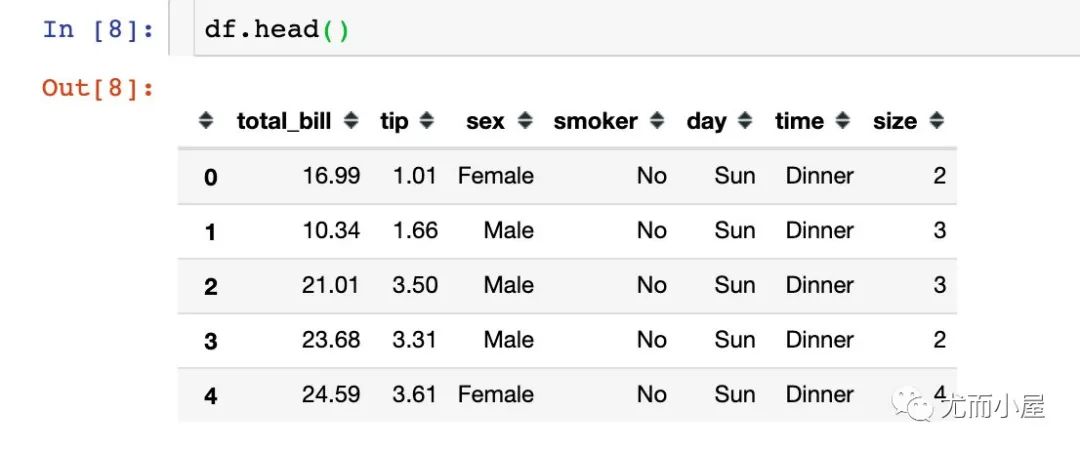Click Dinner in row index 1
1080x453 pixels.
[819, 230]
